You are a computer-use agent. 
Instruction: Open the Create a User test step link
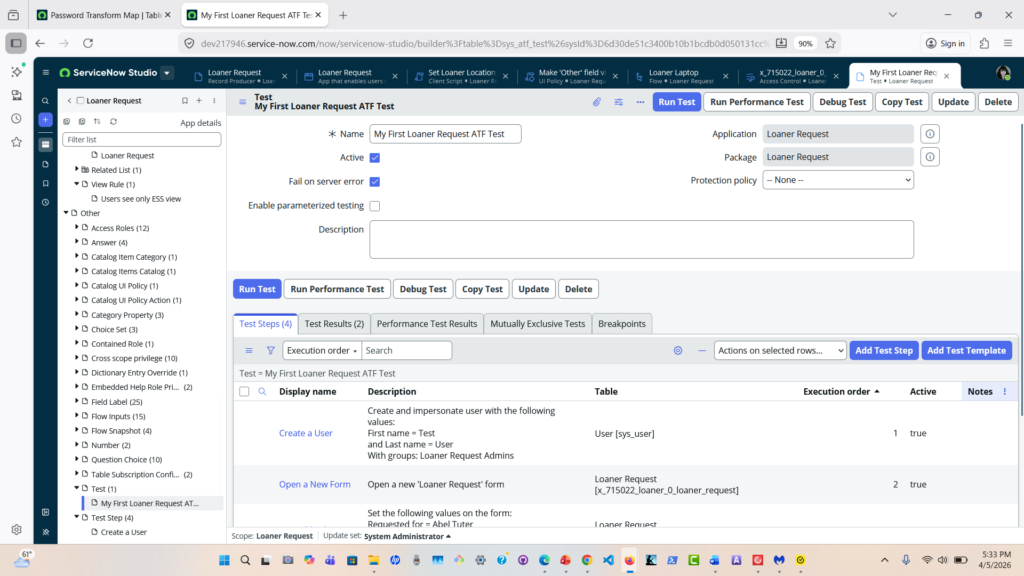coord(306,433)
